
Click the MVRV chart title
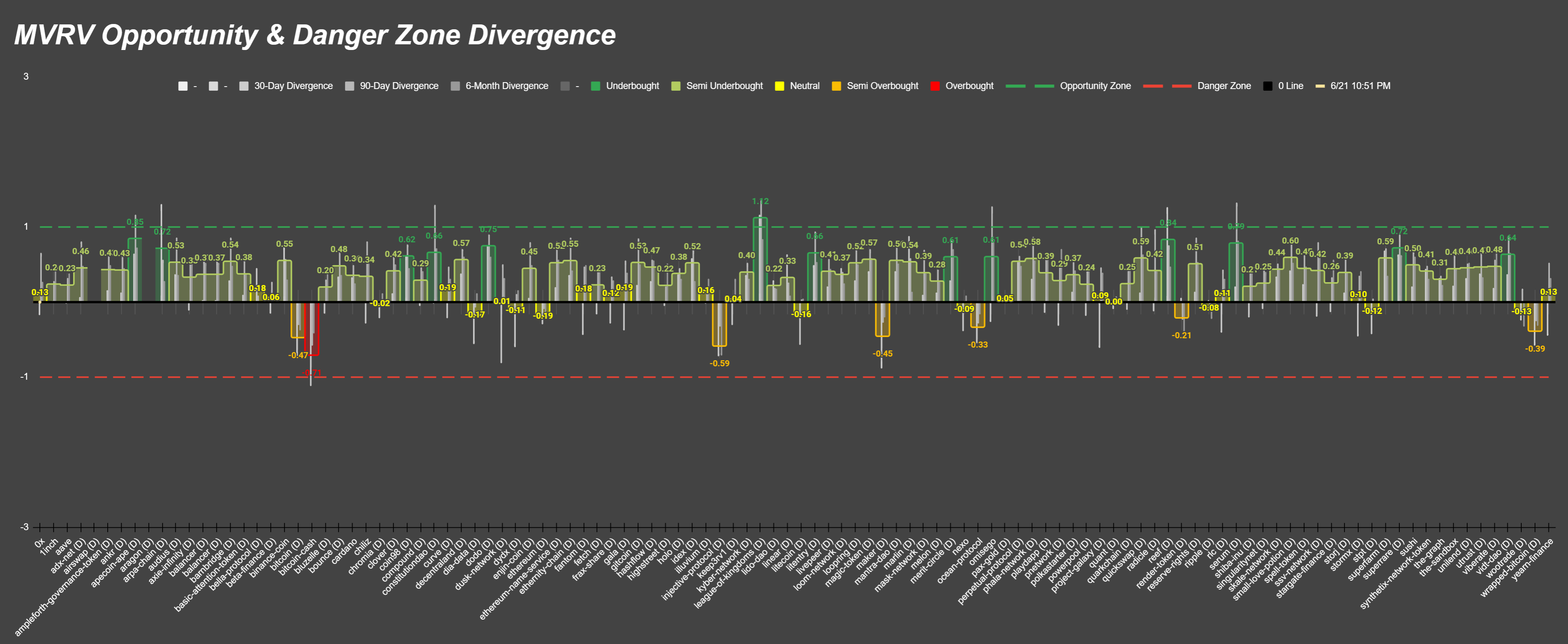pos(314,35)
